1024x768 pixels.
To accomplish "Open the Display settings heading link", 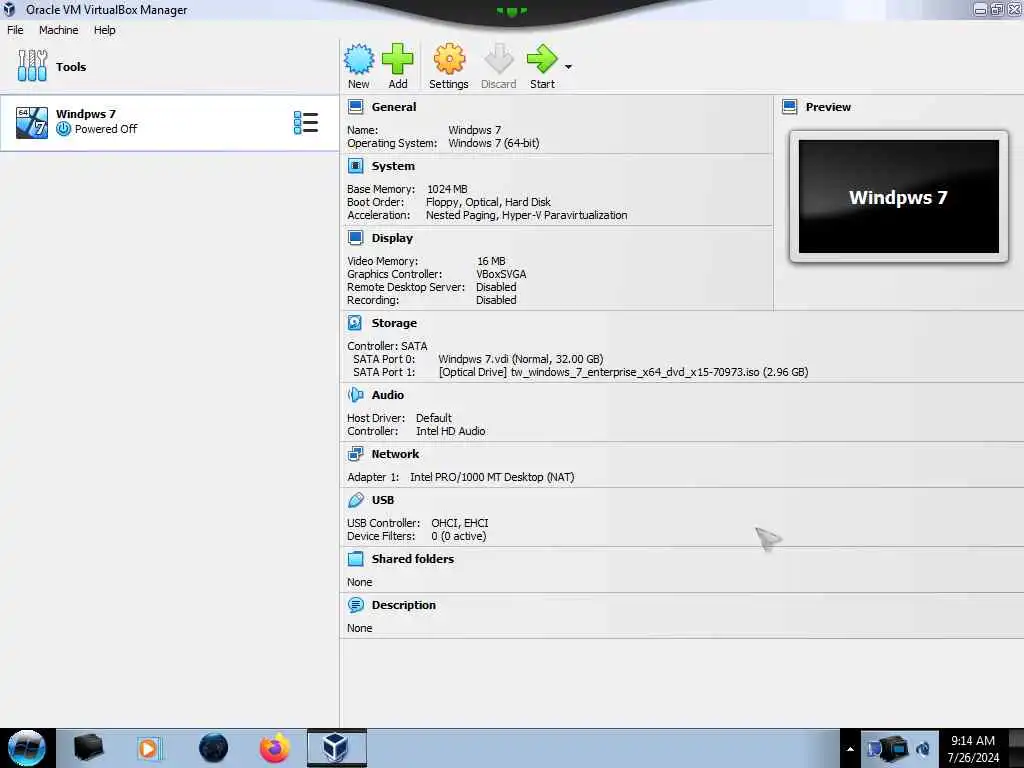I will [x=392, y=238].
